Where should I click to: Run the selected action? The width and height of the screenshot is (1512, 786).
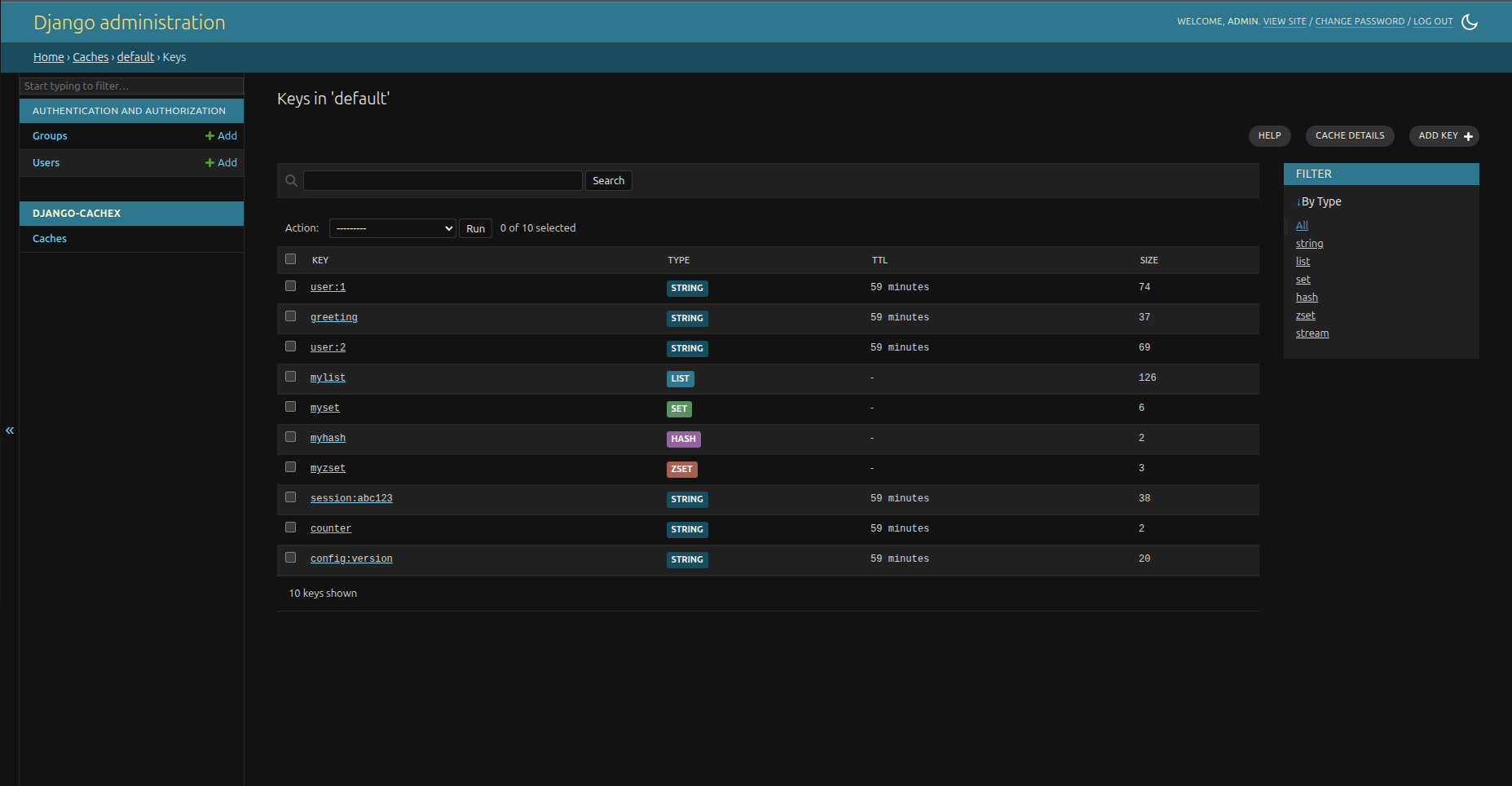tap(475, 228)
